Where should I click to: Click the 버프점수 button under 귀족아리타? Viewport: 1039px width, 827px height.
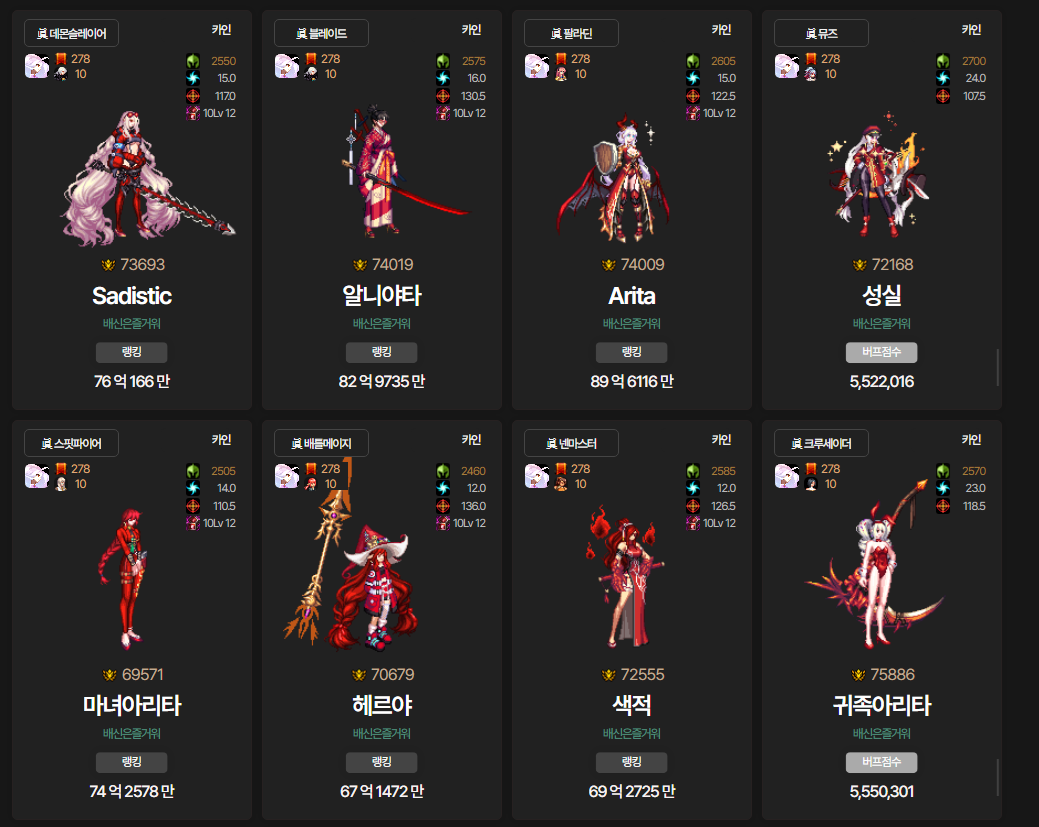coord(881,762)
